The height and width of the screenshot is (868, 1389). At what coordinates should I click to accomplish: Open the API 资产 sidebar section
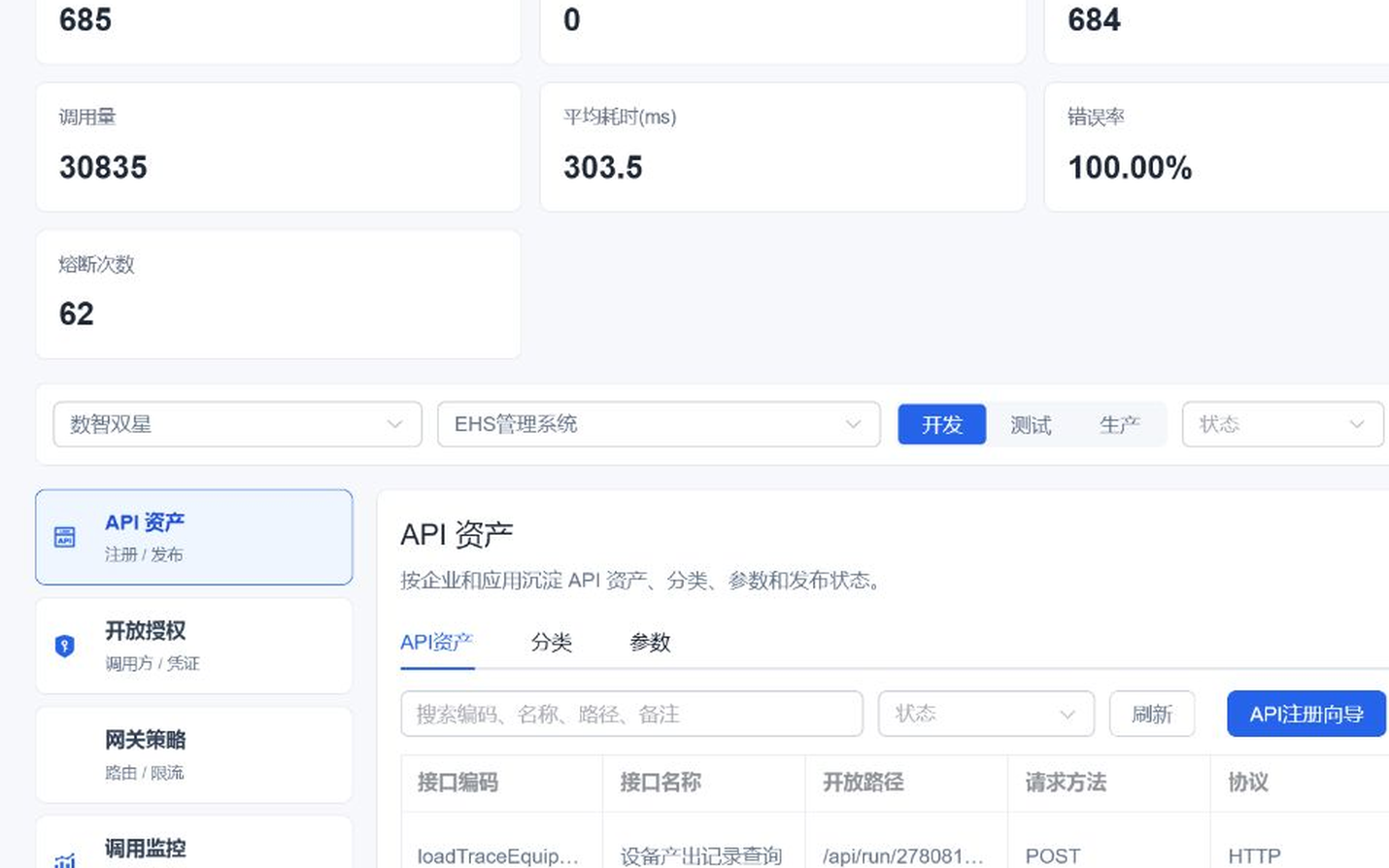194,537
